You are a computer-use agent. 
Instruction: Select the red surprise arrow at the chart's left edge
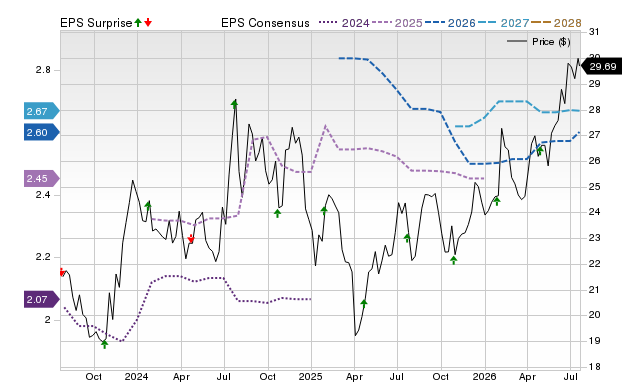(x=62, y=272)
